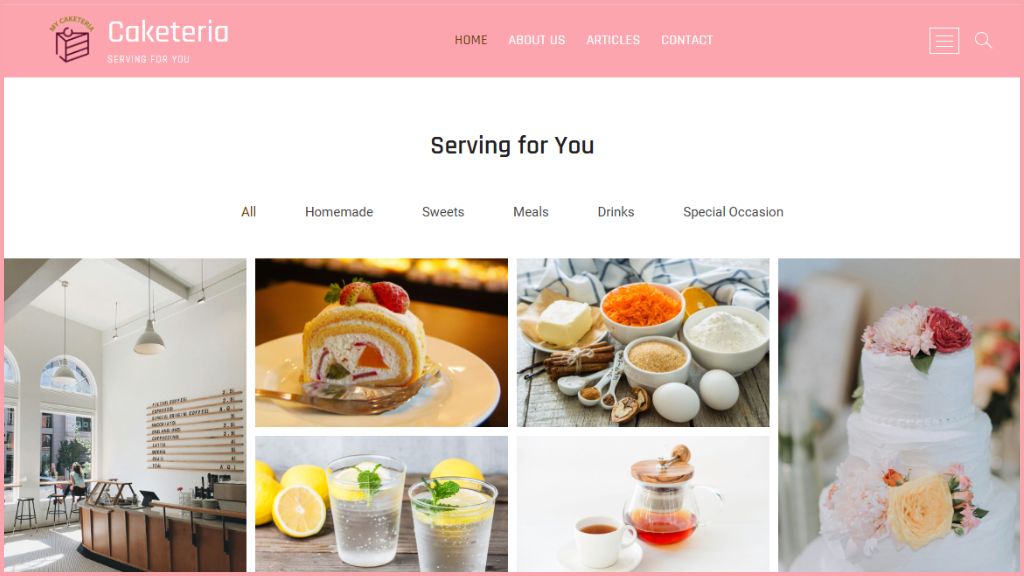Viewport: 1024px width, 576px height.
Task: Open the cafe interior photo
Action: point(125,415)
